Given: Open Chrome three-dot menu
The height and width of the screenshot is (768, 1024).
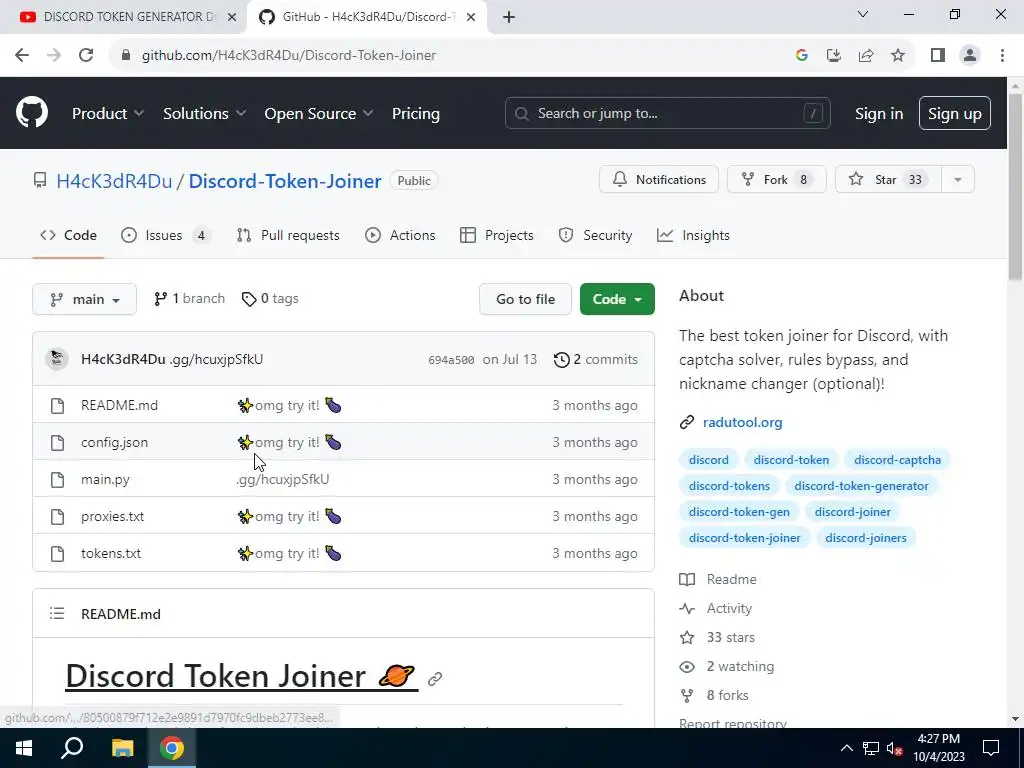Looking at the screenshot, I should pos(1002,56).
